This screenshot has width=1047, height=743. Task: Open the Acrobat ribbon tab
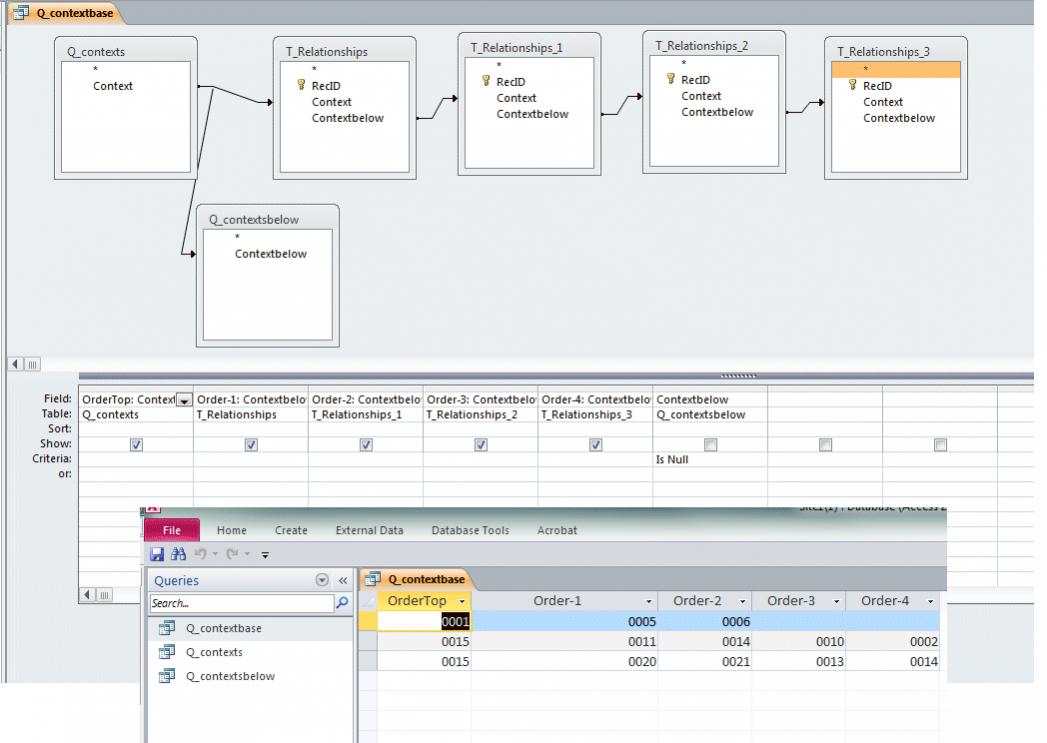(x=557, y=530)
